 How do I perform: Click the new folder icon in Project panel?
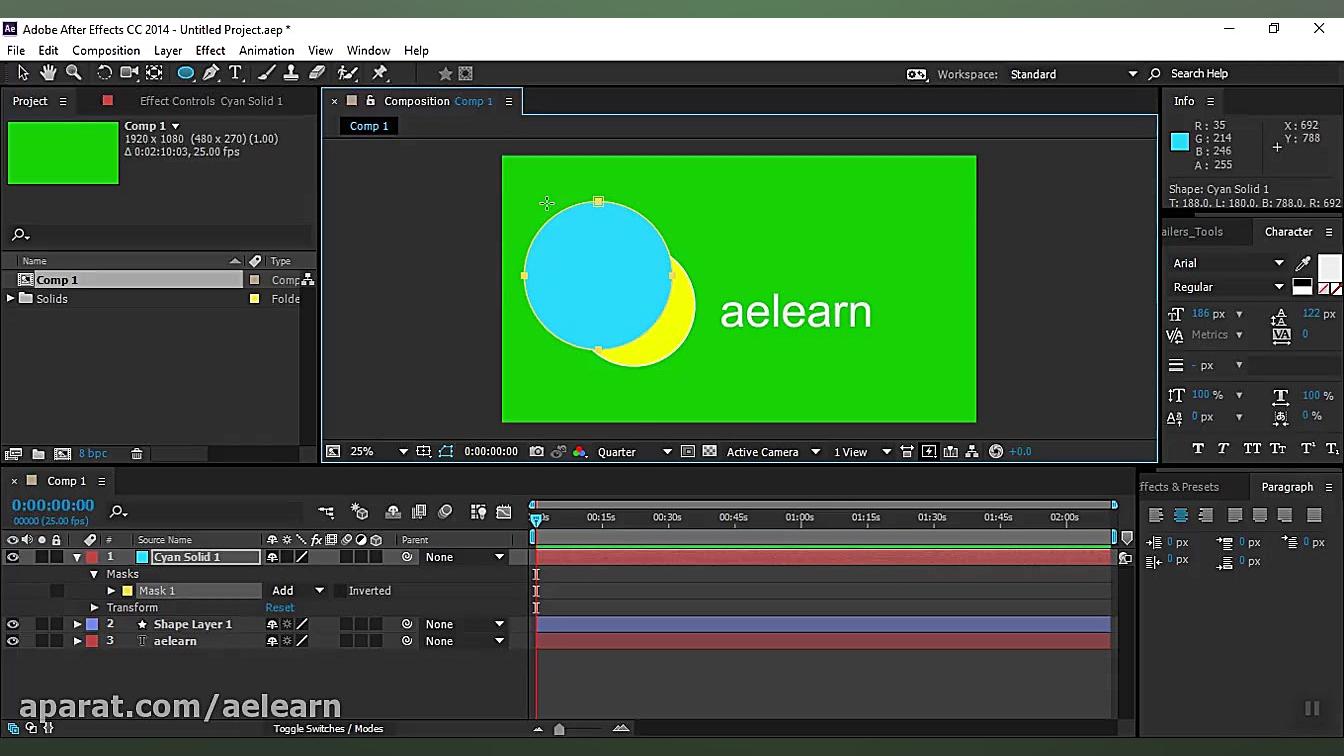point(38,454)
